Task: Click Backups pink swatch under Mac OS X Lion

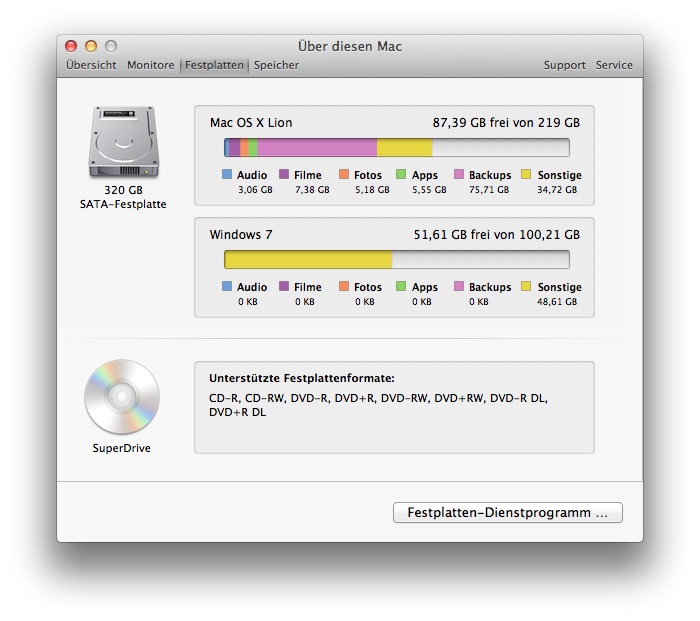Action: coord(459,174)
